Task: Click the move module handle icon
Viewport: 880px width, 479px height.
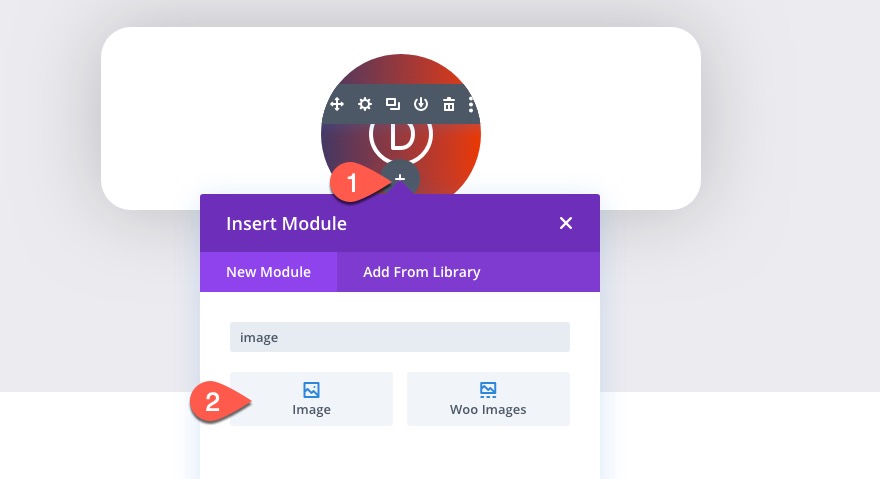Action: tap(337, 104)
